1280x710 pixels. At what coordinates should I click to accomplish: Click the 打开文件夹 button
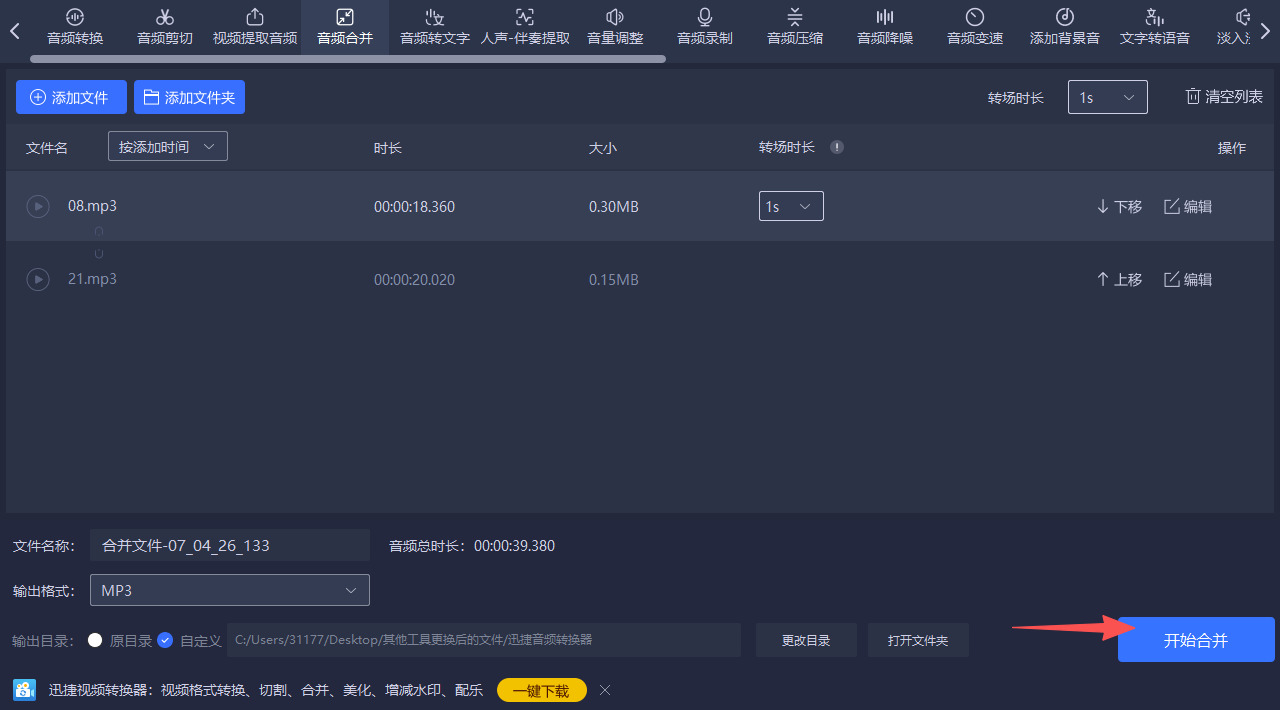(x=918, y=640)
